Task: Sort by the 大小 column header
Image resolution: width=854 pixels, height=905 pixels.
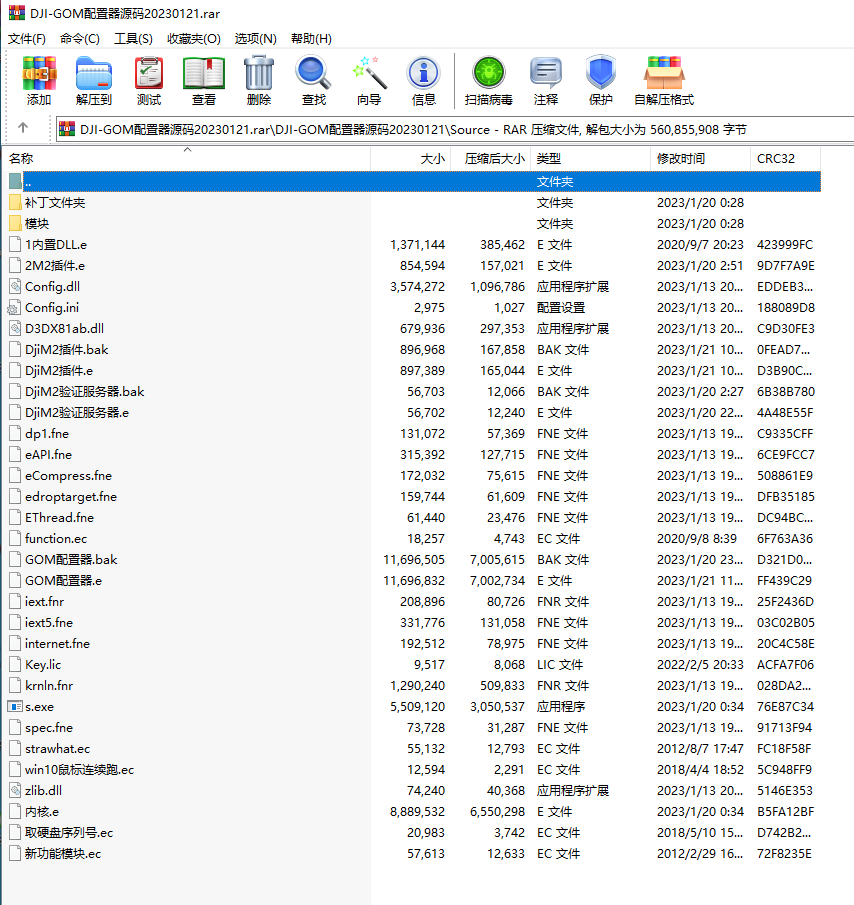Action: click(x=410, y=159)
